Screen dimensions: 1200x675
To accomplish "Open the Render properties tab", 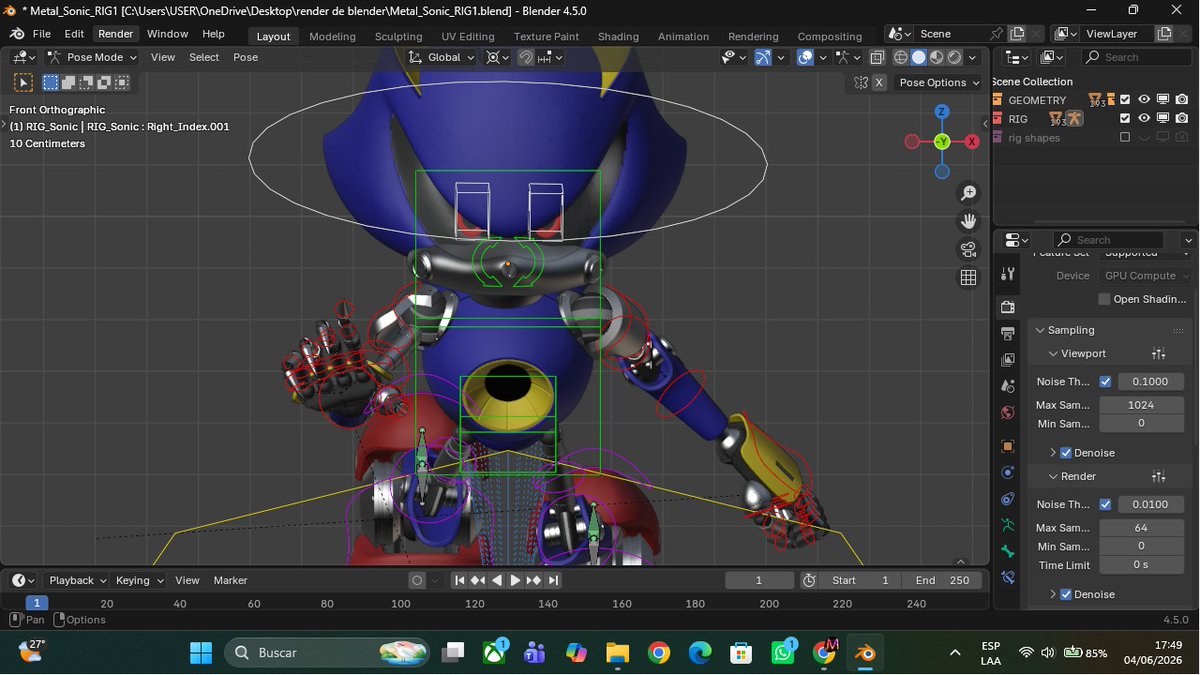I will point(1008,307).
